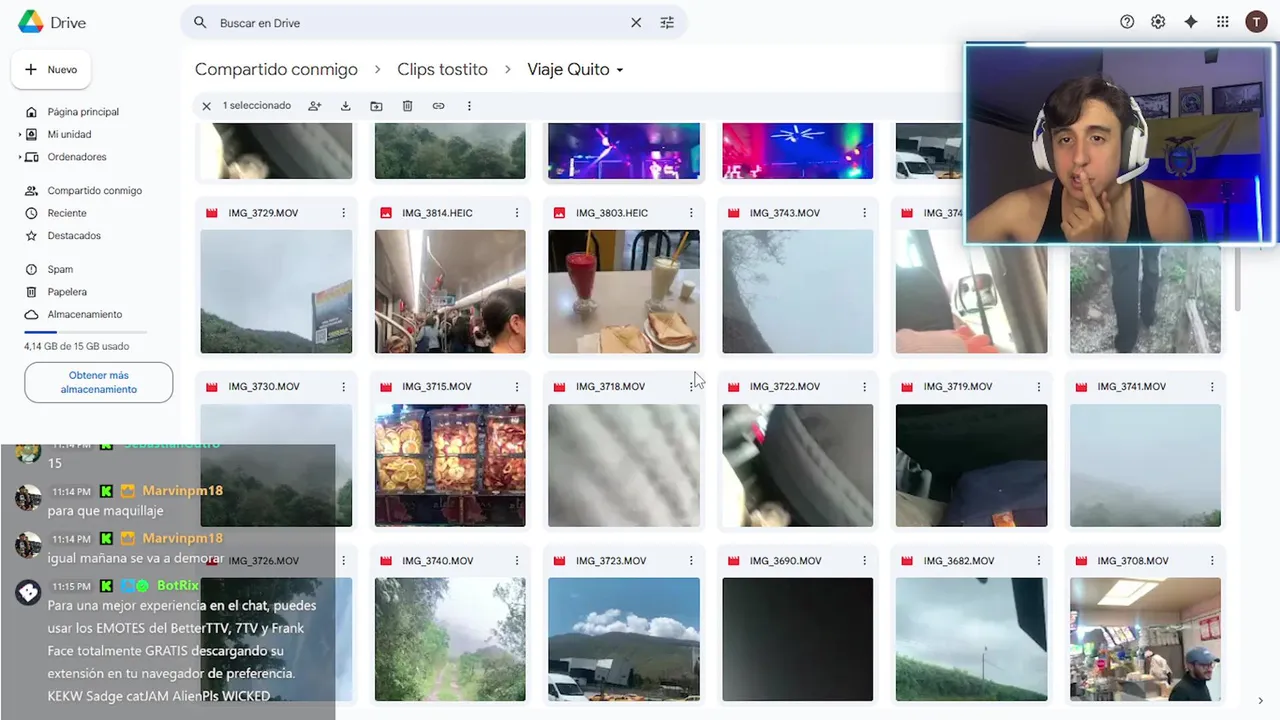Share the selected file
The image size is (1280, 720).
click(315, 106)
